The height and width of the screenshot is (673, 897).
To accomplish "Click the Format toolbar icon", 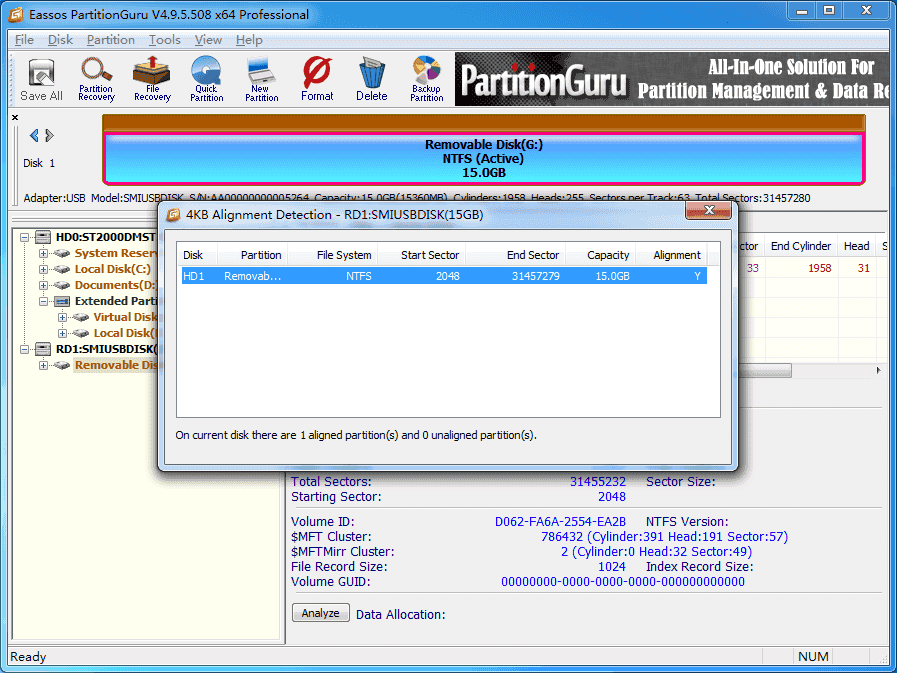I will tap(317, 80).
